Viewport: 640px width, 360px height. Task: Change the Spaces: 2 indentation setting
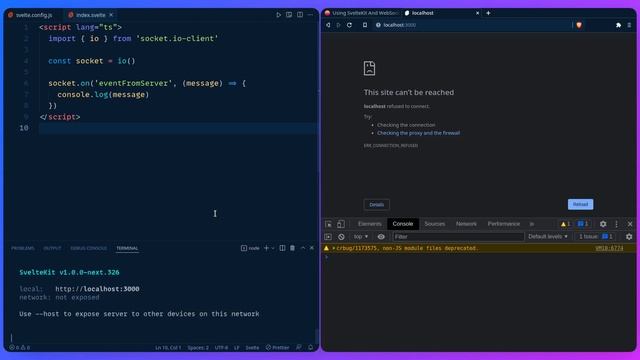click(x=198, y=348)
